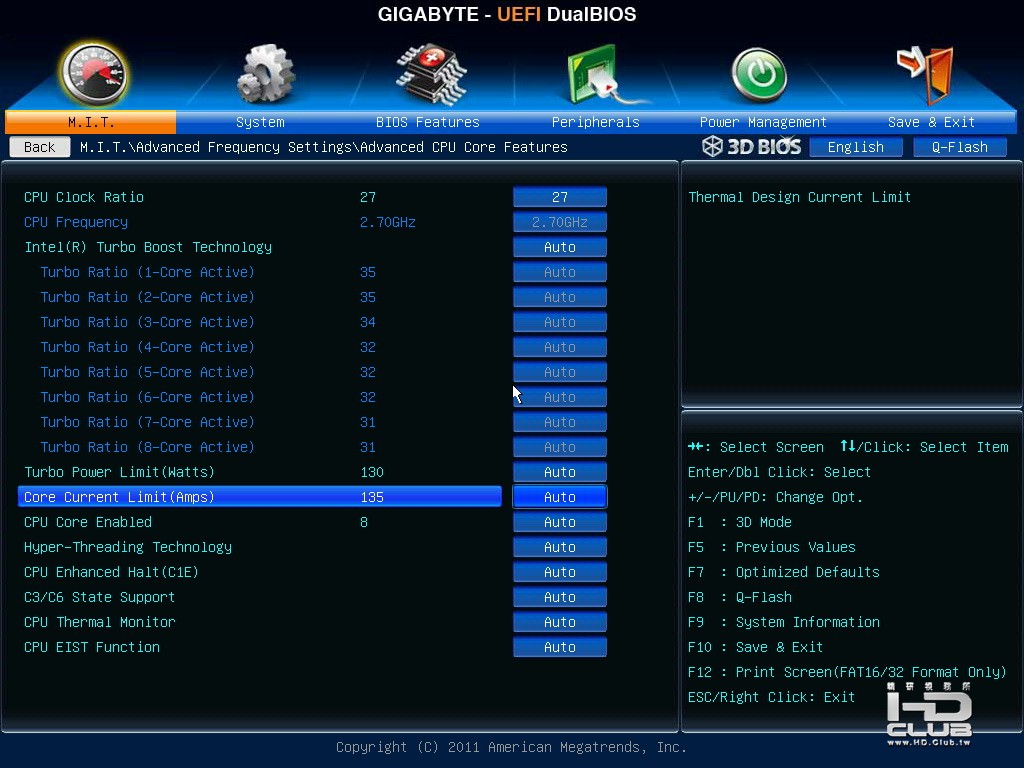
Task: Edit the CPU Clock Ratio value field
Action: 560,197
